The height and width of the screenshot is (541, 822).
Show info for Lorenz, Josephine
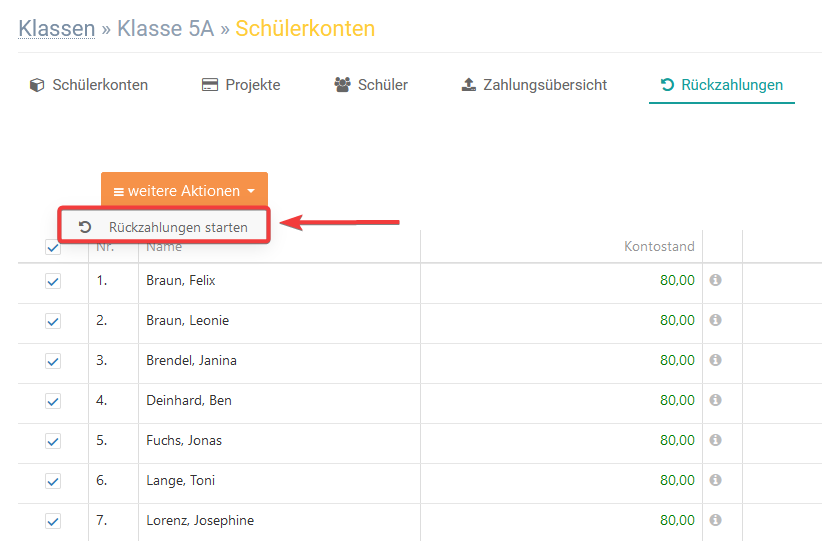point(715,521)
